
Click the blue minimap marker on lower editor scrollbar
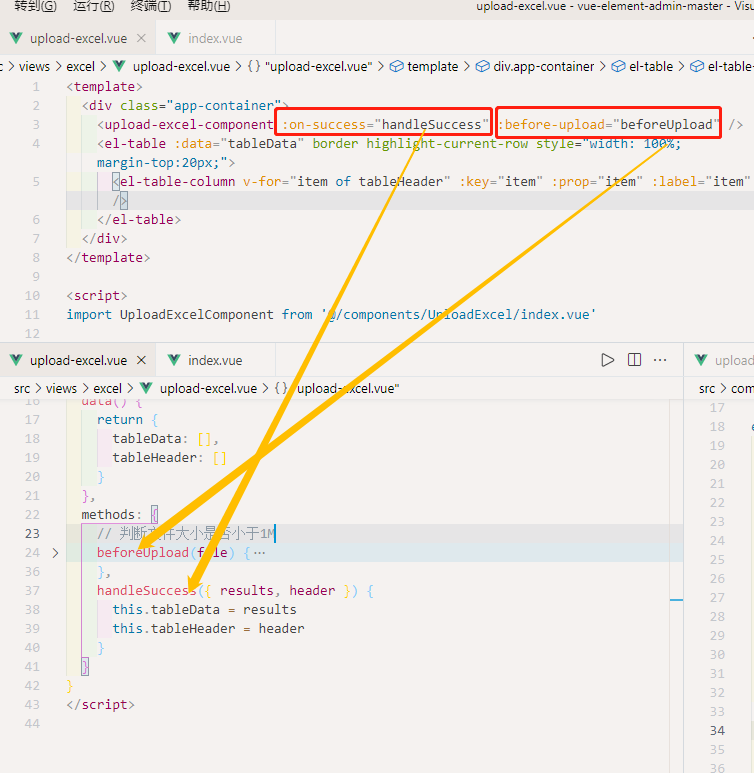click(676, 600)
